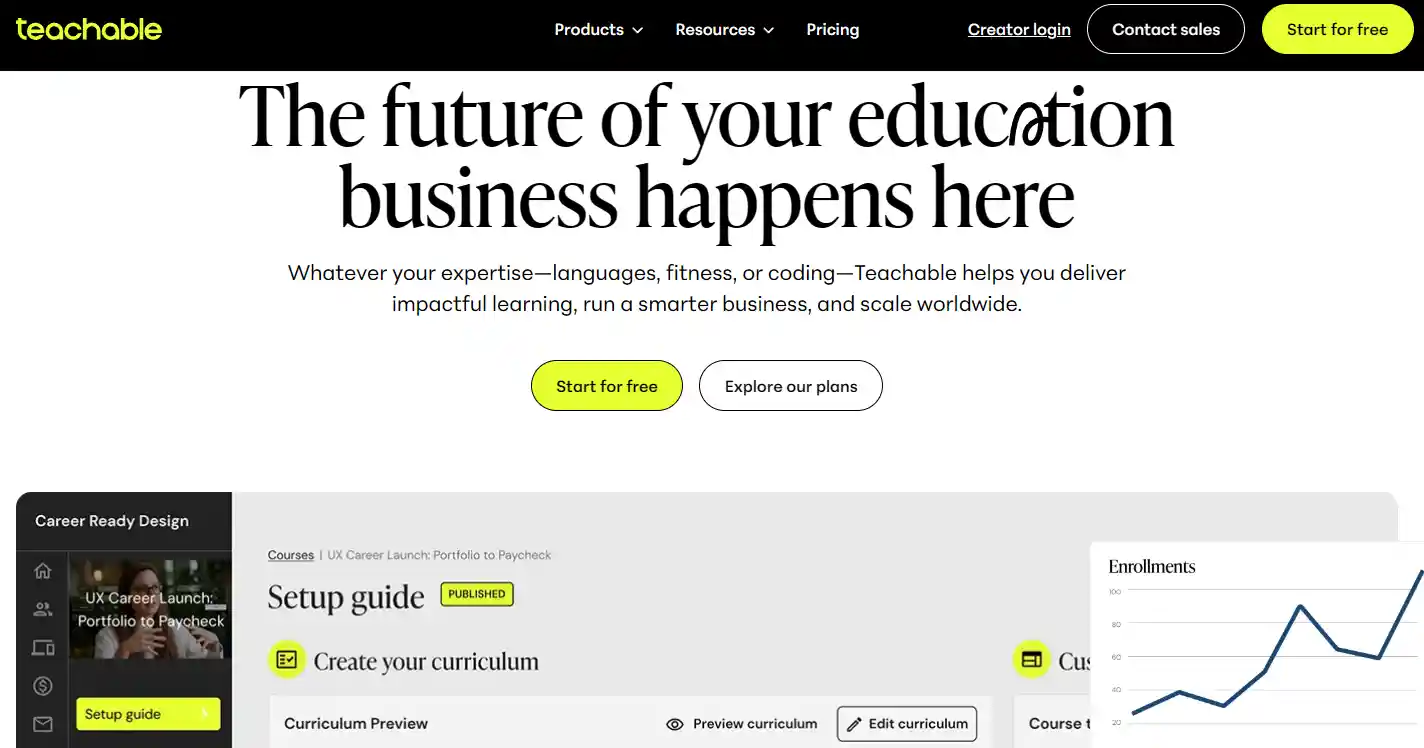Image resolution: width=1424 pixels, height=748 pixels.
Task: Click the teachable logo
Action: 88,29
